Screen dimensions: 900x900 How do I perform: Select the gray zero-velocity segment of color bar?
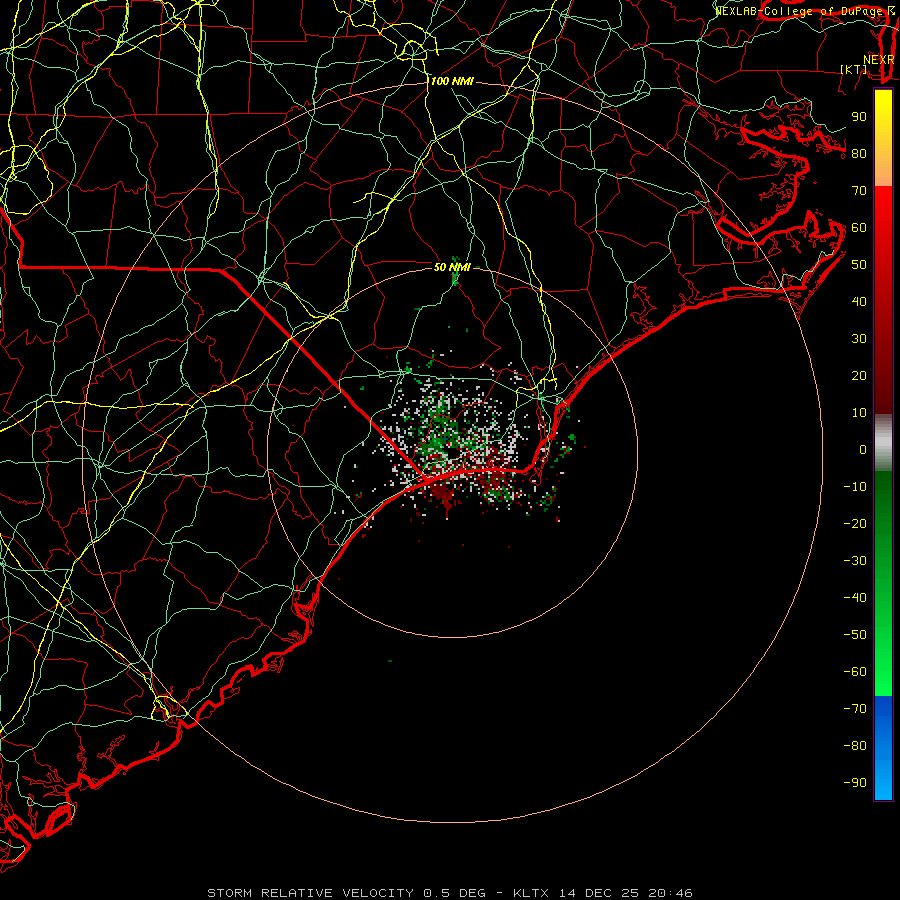point(883,443)
